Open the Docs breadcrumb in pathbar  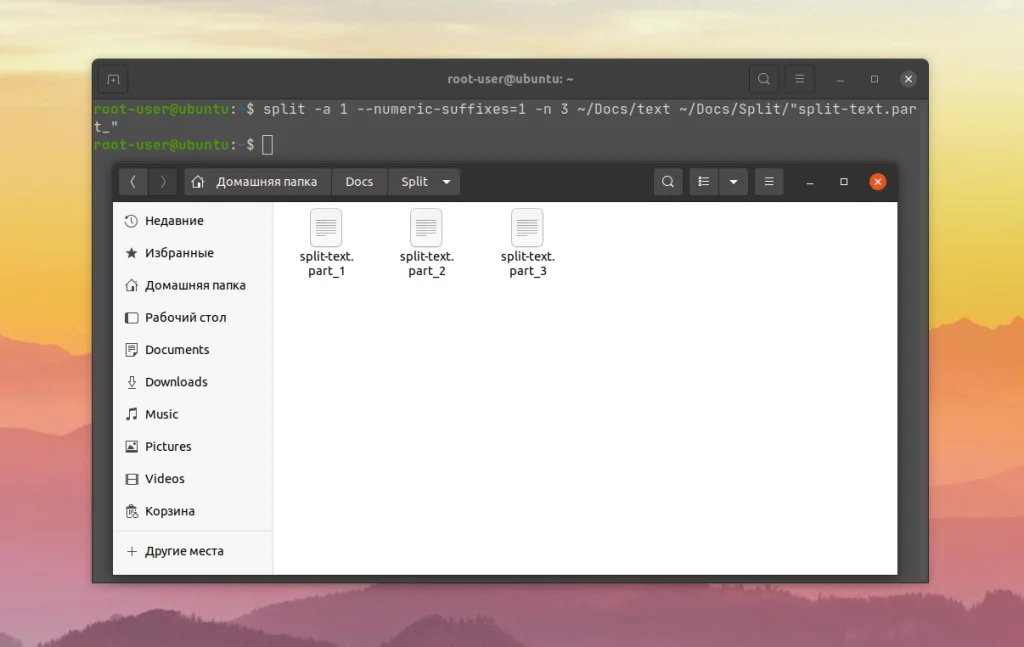[x=358, y=182]
